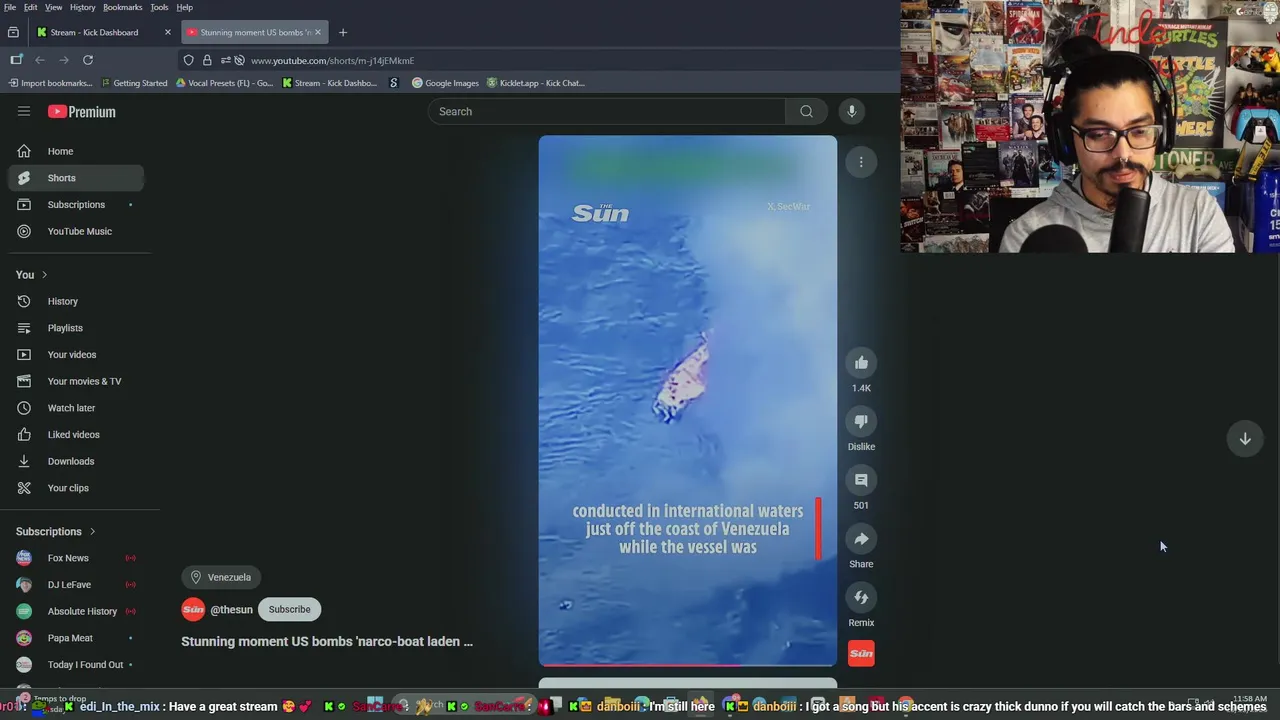Screen dimensions: 1280x720
Task: Open the Help menu
Action: tap(185, 7)
